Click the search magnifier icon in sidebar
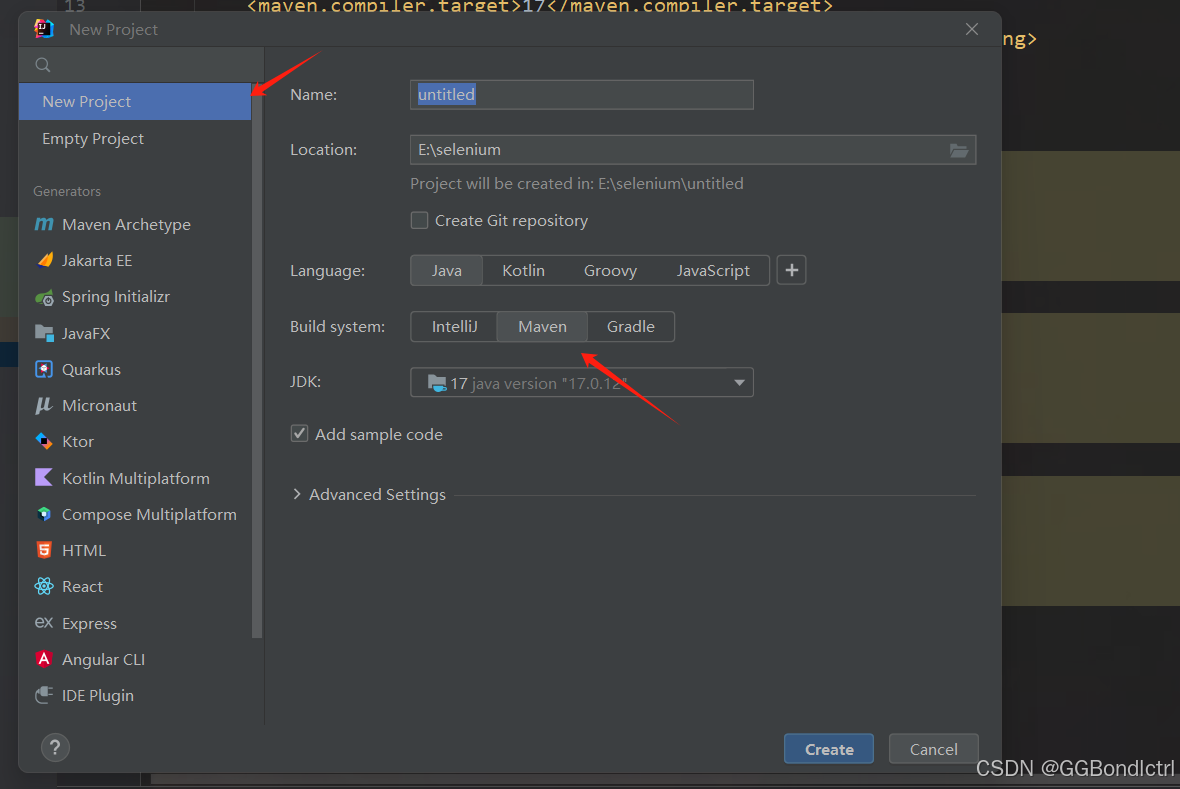The width and height of the screenshot is (1180, 789). click(43, 65)
